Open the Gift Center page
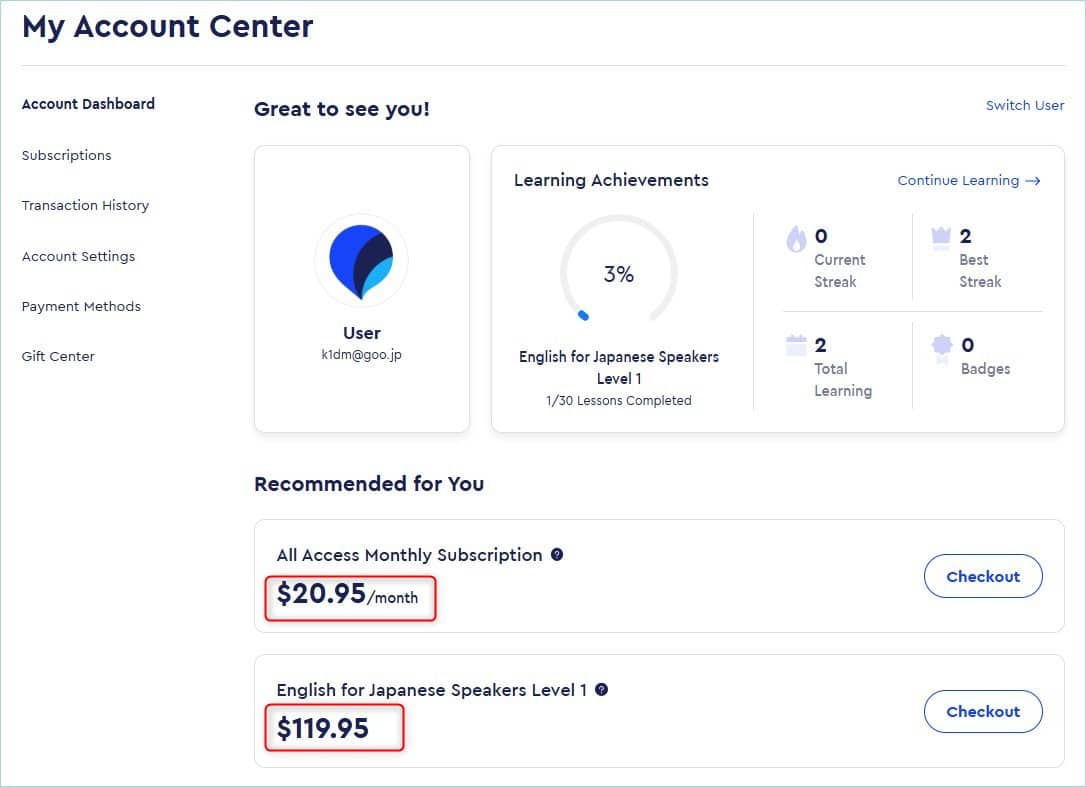Viewport: 1086px width, 787px height. click(x=58, y=356)
